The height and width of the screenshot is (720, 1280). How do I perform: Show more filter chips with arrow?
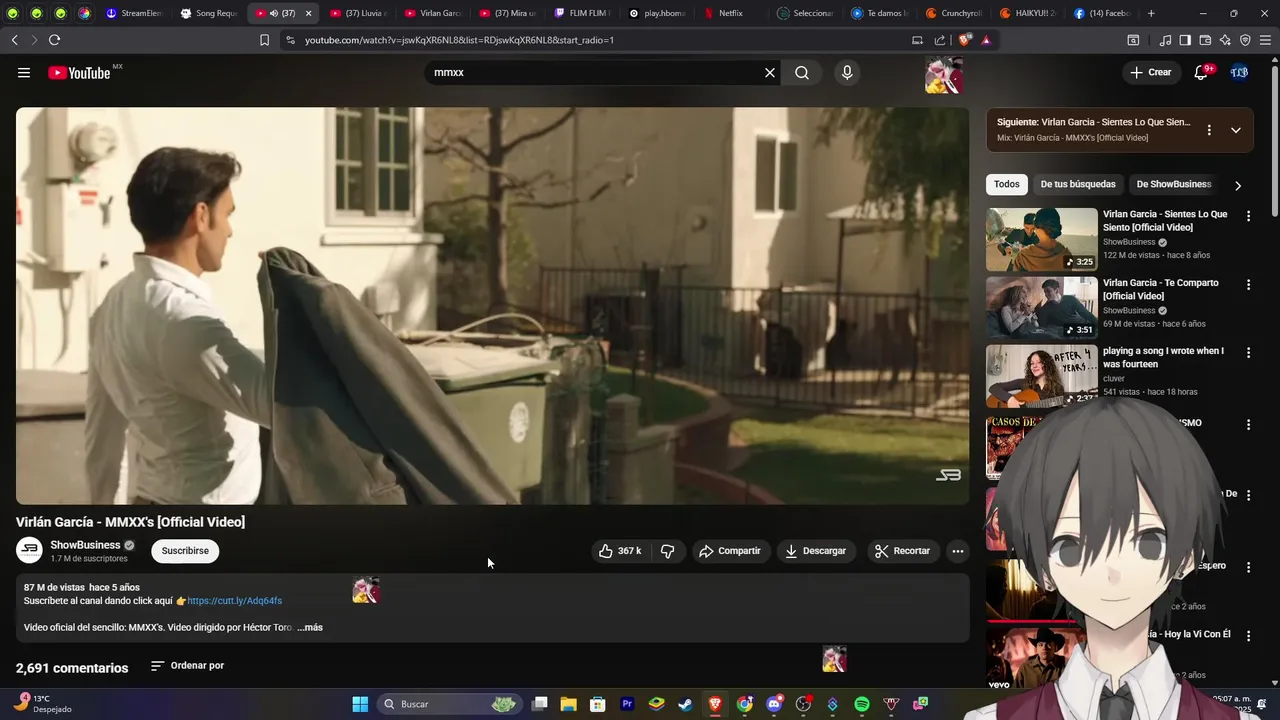1238,185
